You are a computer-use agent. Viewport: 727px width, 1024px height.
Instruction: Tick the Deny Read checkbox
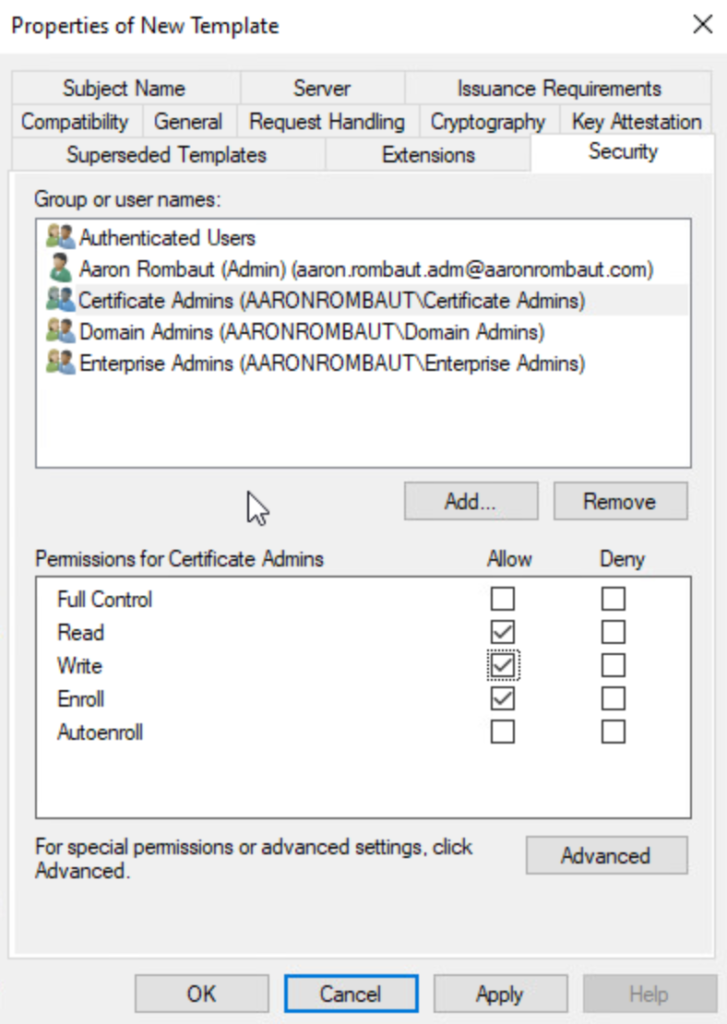pyautogui.click(x=613, y=633)
